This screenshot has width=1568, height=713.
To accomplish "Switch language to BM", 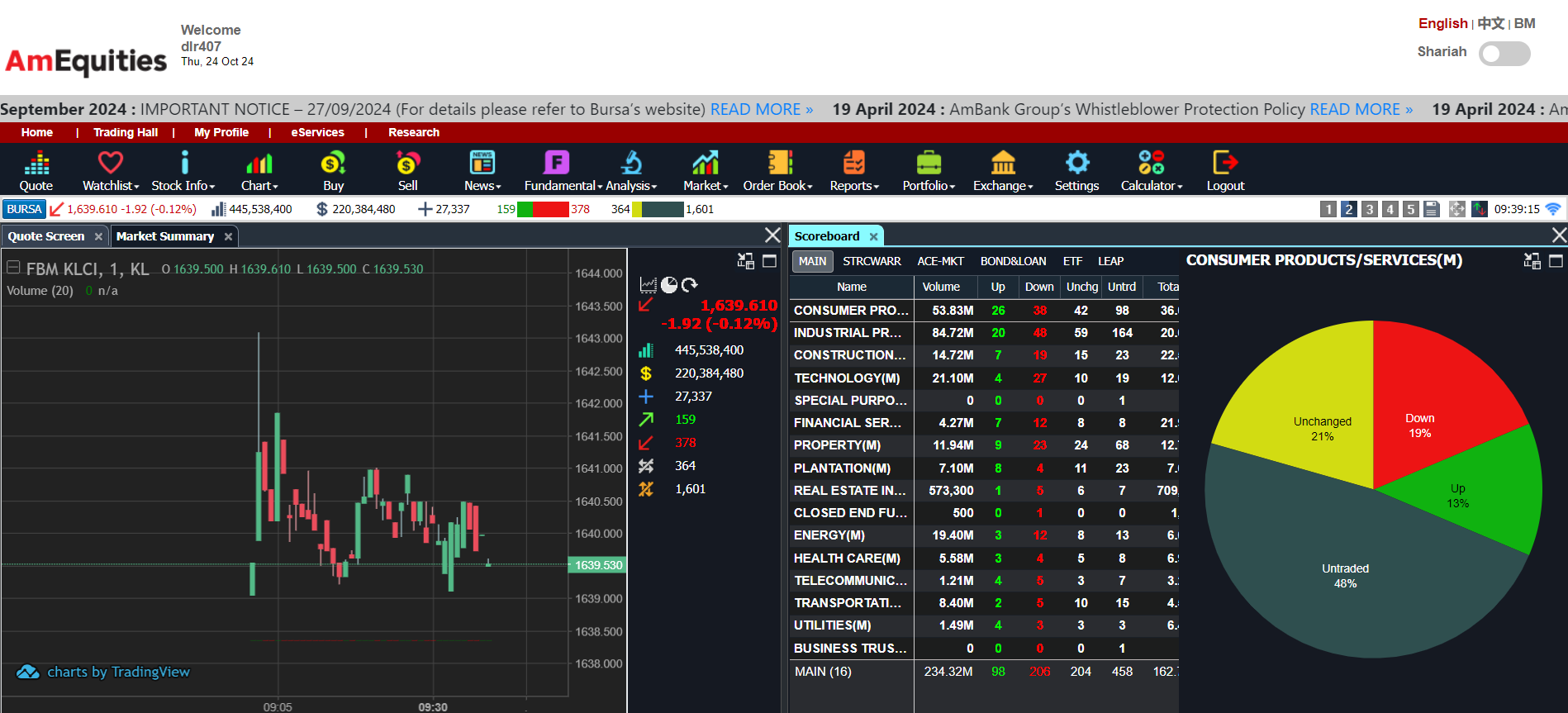I will (1524, 23).
